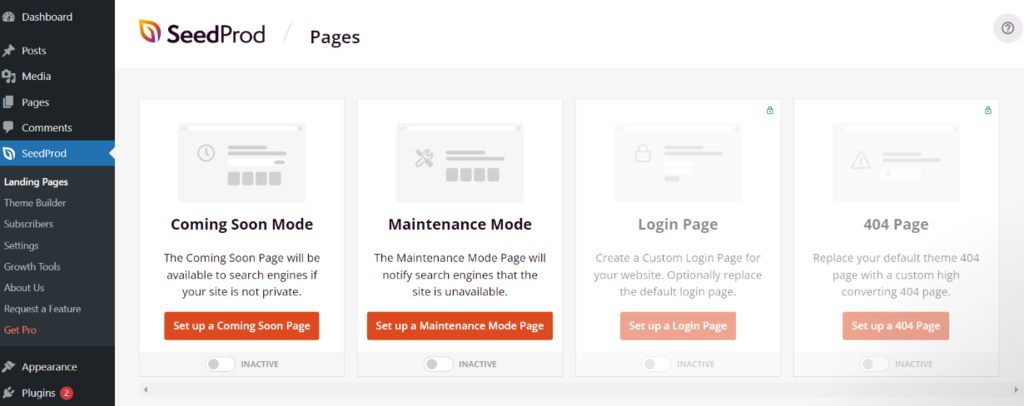Click the horizontal scrollbar track
This screenshot has height=406, width=1024.
[581, 390]
